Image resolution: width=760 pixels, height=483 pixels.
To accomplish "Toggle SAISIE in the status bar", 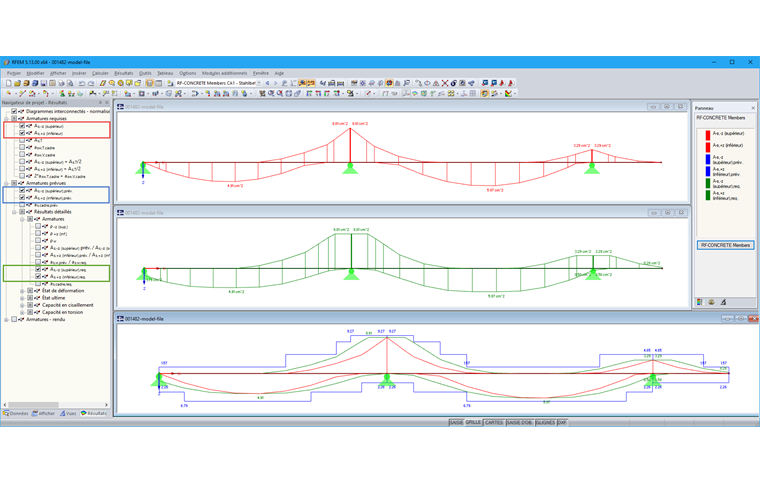I will [x=456, y=422].
